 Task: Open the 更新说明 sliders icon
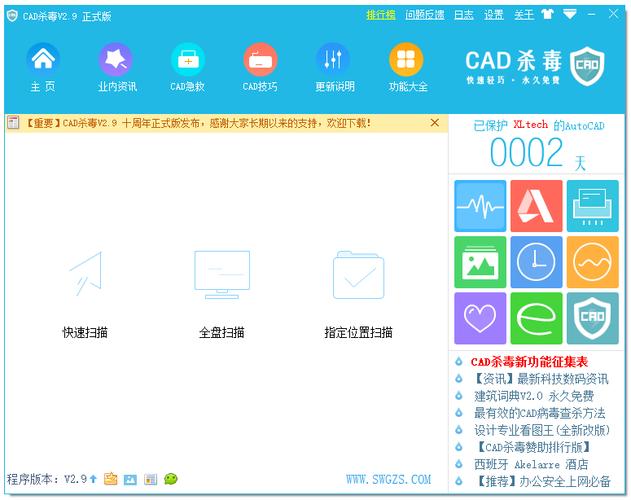tap(333, 60)
